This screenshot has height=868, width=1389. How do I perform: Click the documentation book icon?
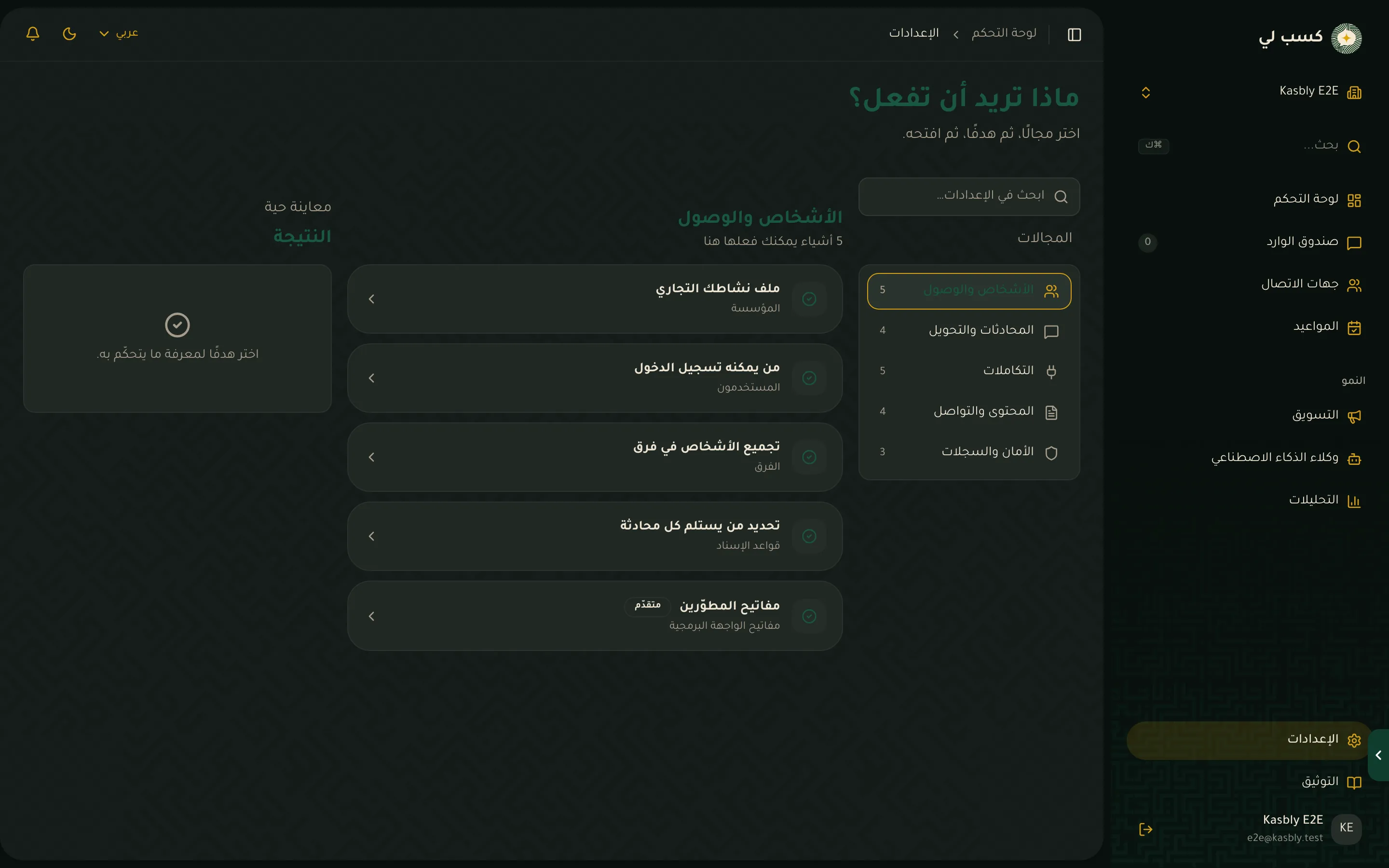pos(1354,783)
